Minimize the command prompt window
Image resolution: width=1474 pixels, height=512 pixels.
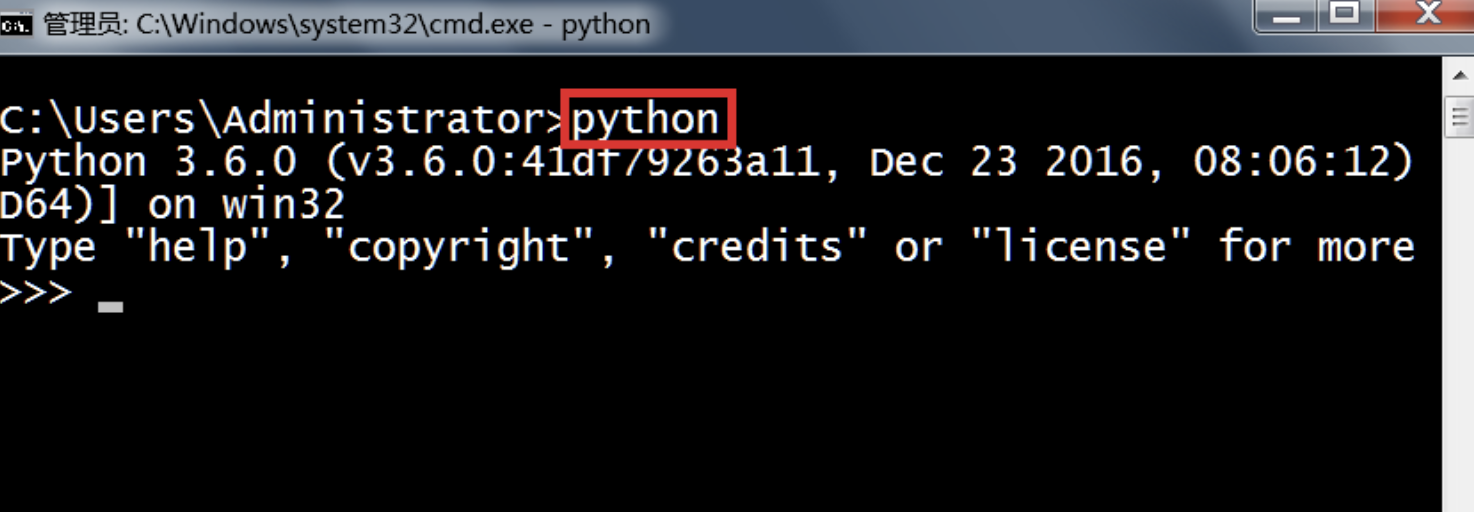click(x=1286, y=16)
